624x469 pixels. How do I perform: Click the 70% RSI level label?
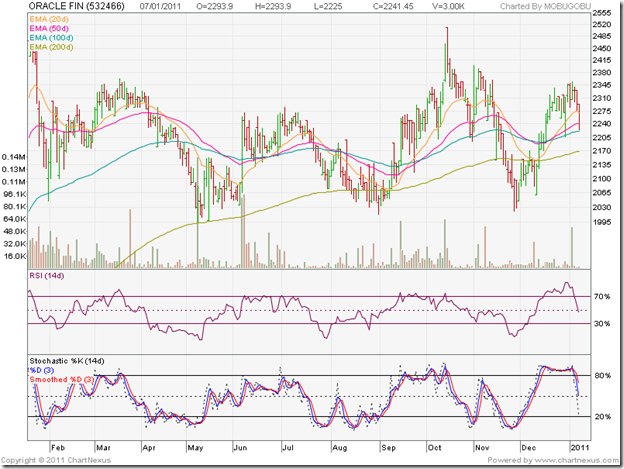coord(602,297)
